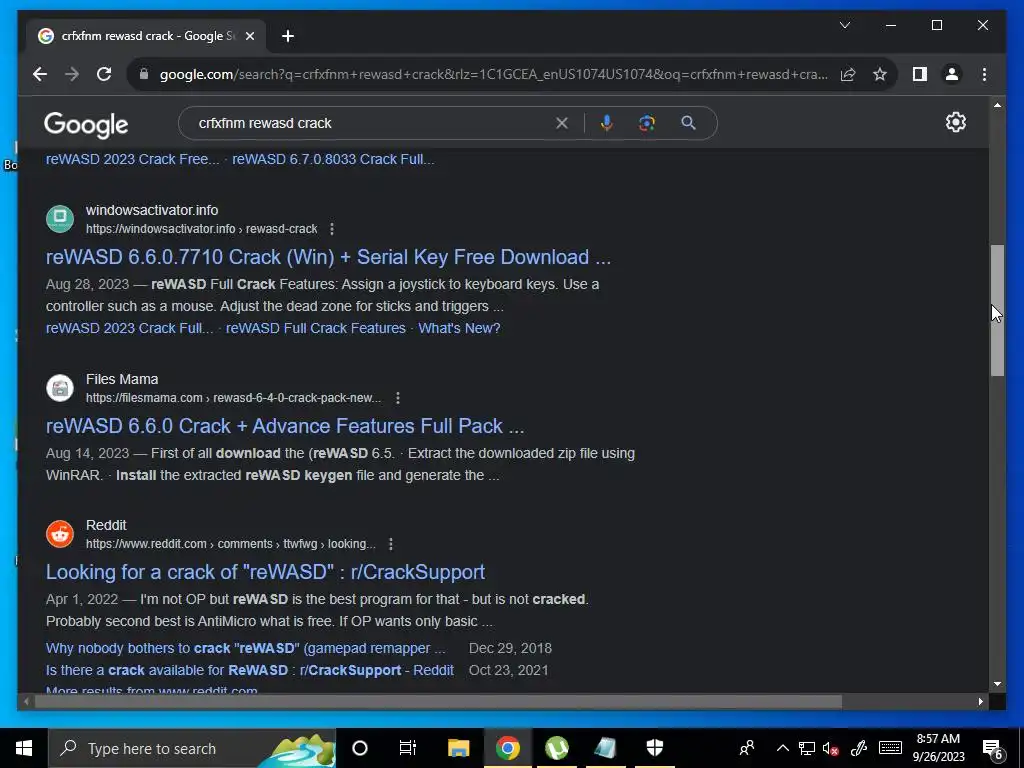Switch to Chrome on the taskbar
1024x768 pixels.
point(507,748)
